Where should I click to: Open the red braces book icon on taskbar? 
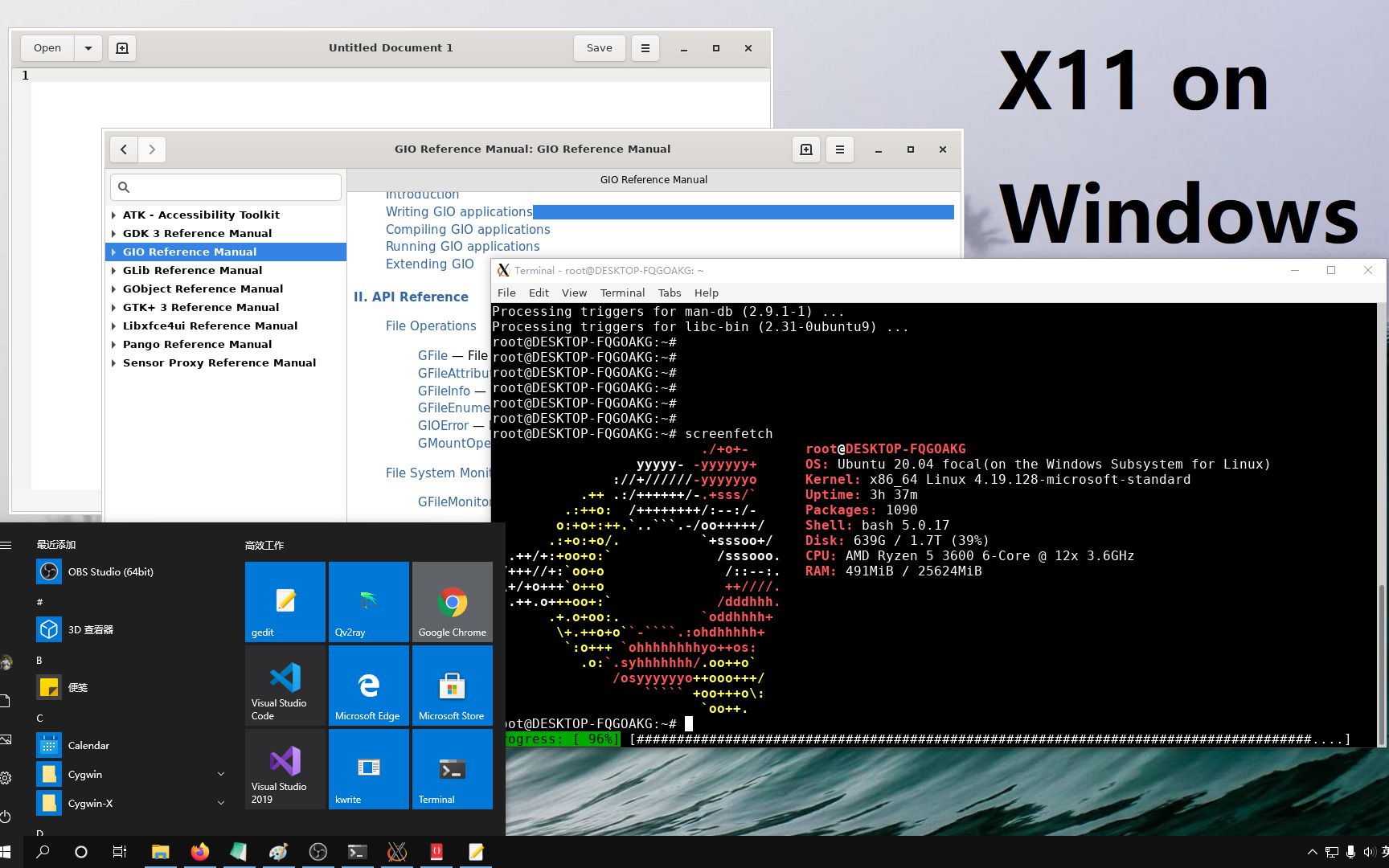pyautogui.click(x=436, y=852)
